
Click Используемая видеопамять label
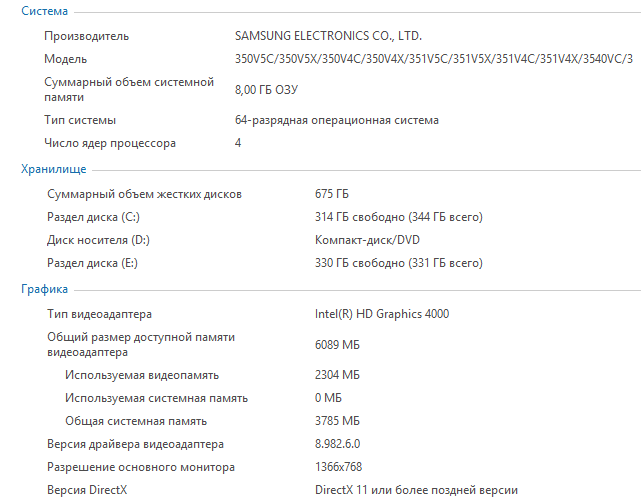click(x=142, y=374)
